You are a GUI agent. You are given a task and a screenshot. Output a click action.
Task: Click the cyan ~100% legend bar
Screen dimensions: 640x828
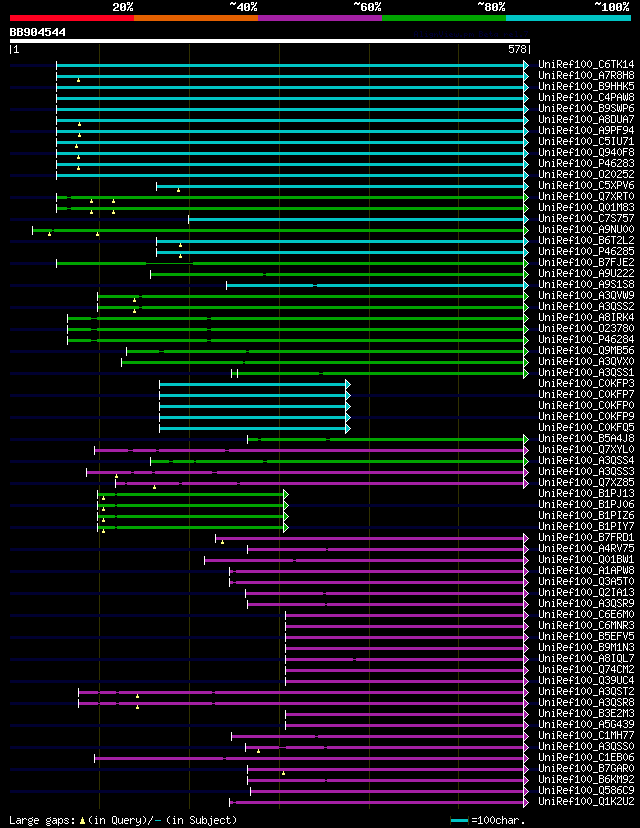[568, 18]
